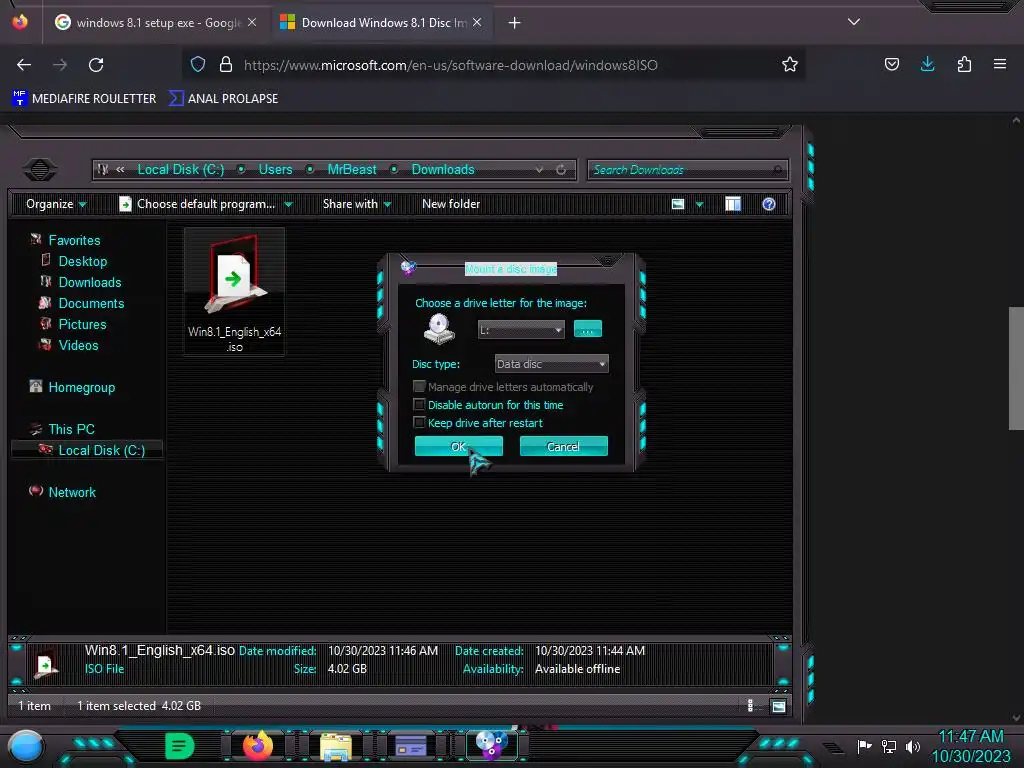The image size is (1024, 768).
Task: Open Firefox from the taskbar
Action: pyautogui.click(x=258, y=746)
